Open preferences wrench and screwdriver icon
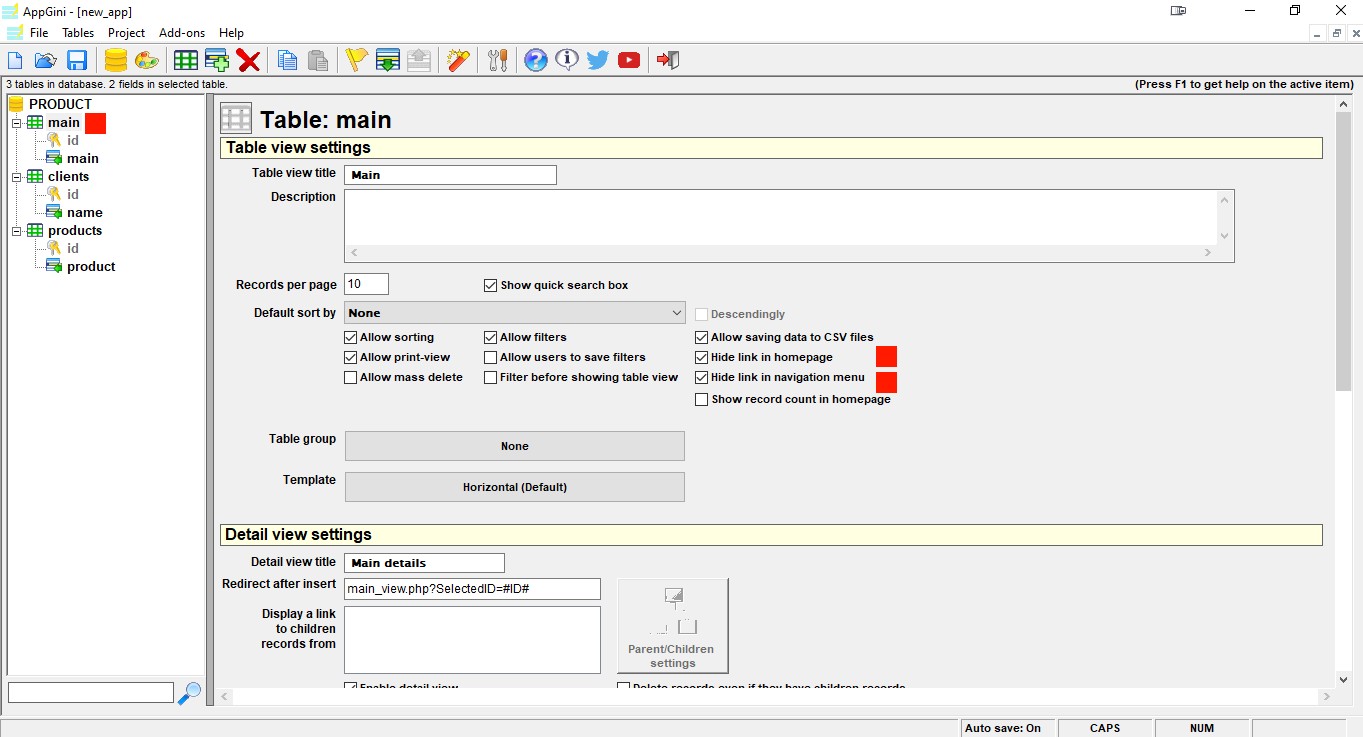1363x737 pixels. pos(498,61)
